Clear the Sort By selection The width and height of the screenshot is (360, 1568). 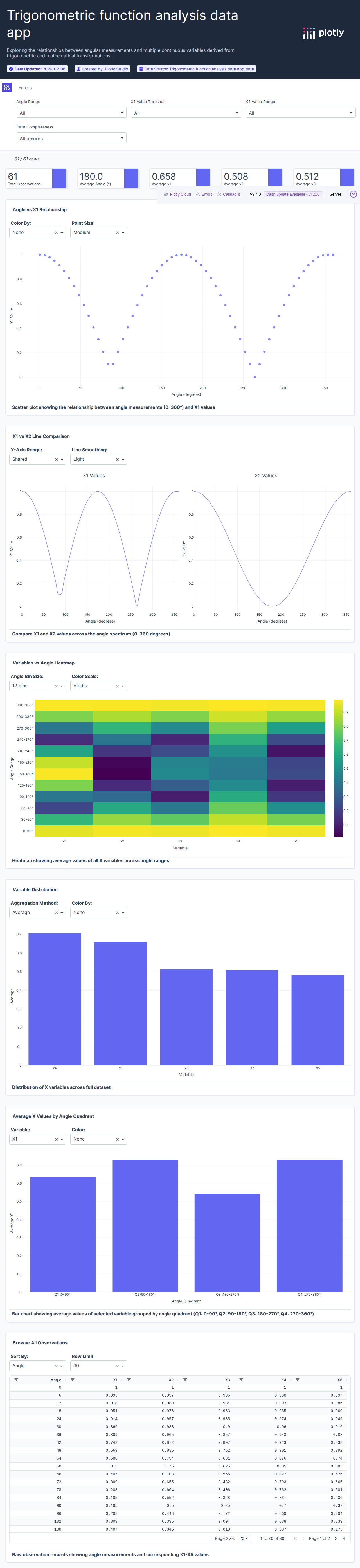(57, 1366)
